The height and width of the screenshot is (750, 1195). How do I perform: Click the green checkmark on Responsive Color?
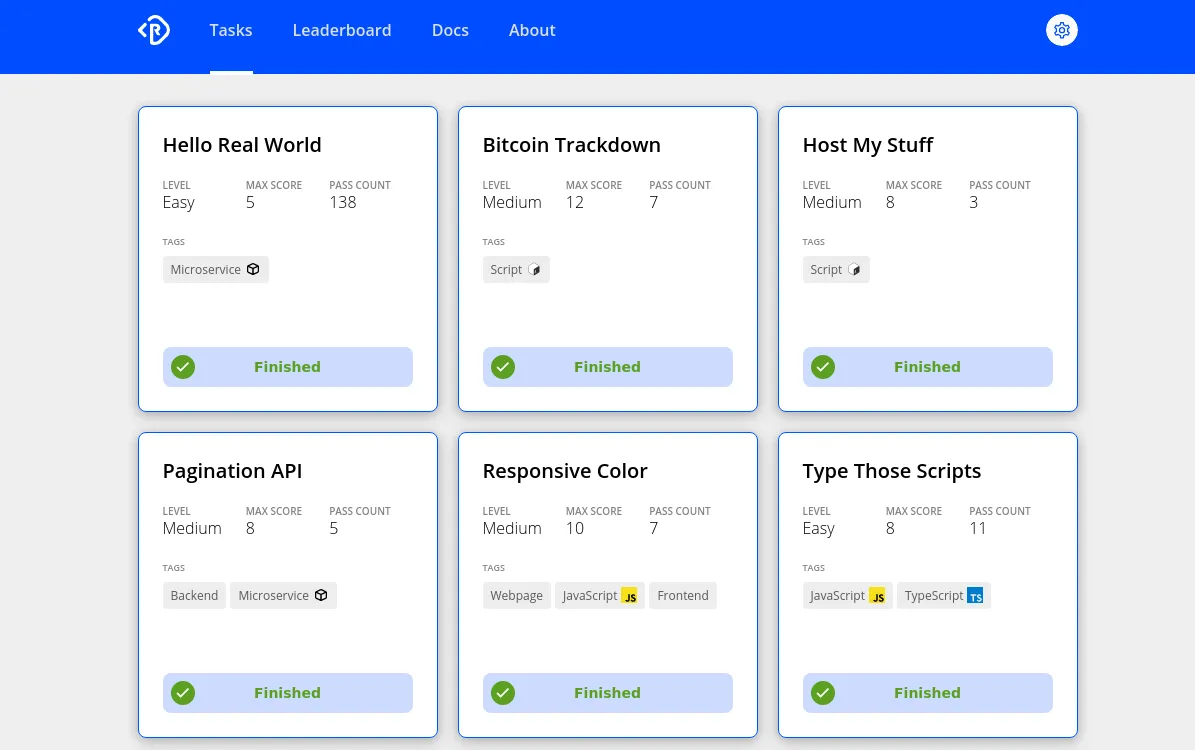pyautogui.click(x=503, y=693)
